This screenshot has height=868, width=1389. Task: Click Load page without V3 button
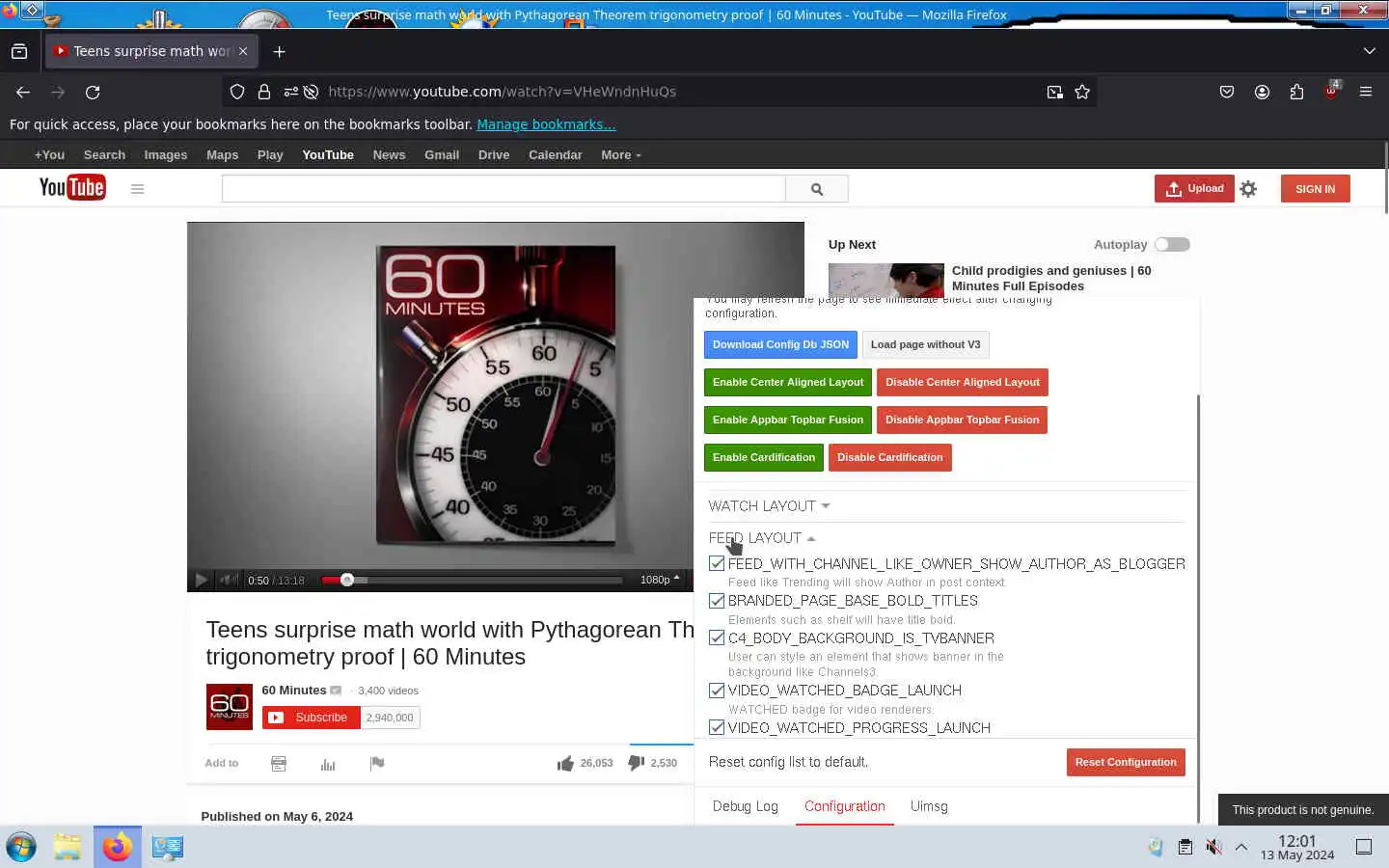925,344
